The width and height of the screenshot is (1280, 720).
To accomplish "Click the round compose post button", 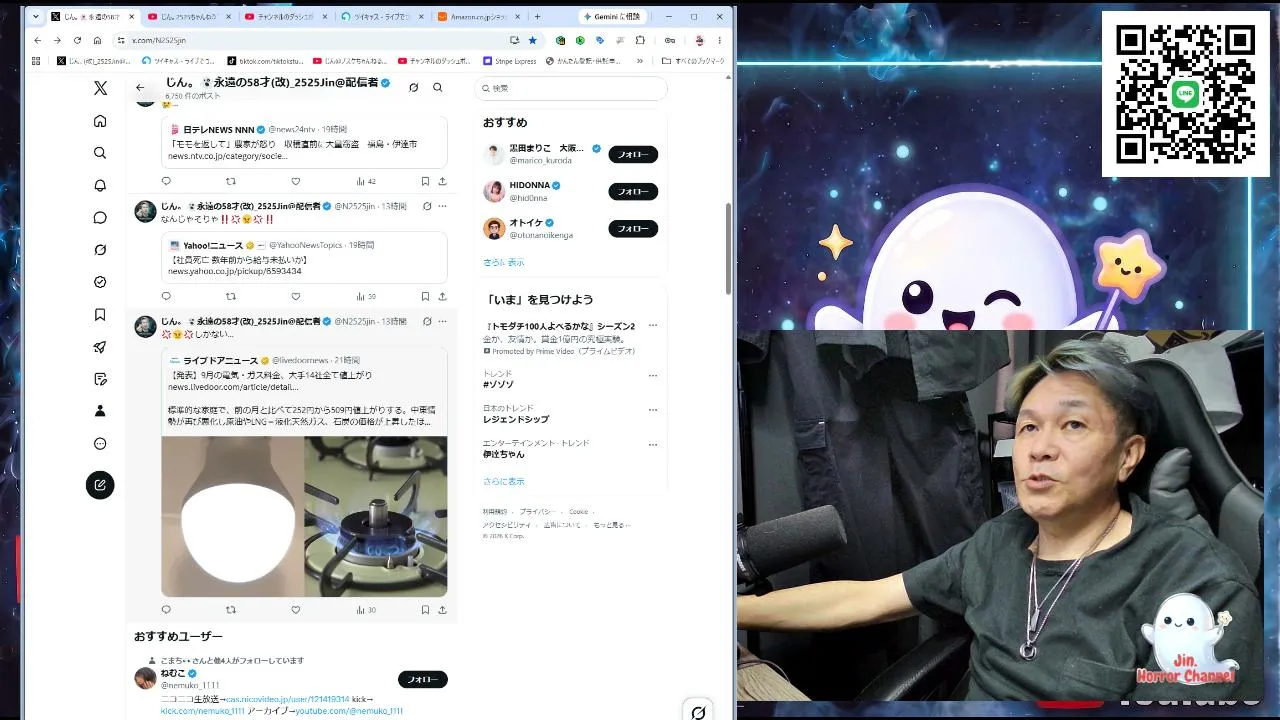I will pos(100,485).
